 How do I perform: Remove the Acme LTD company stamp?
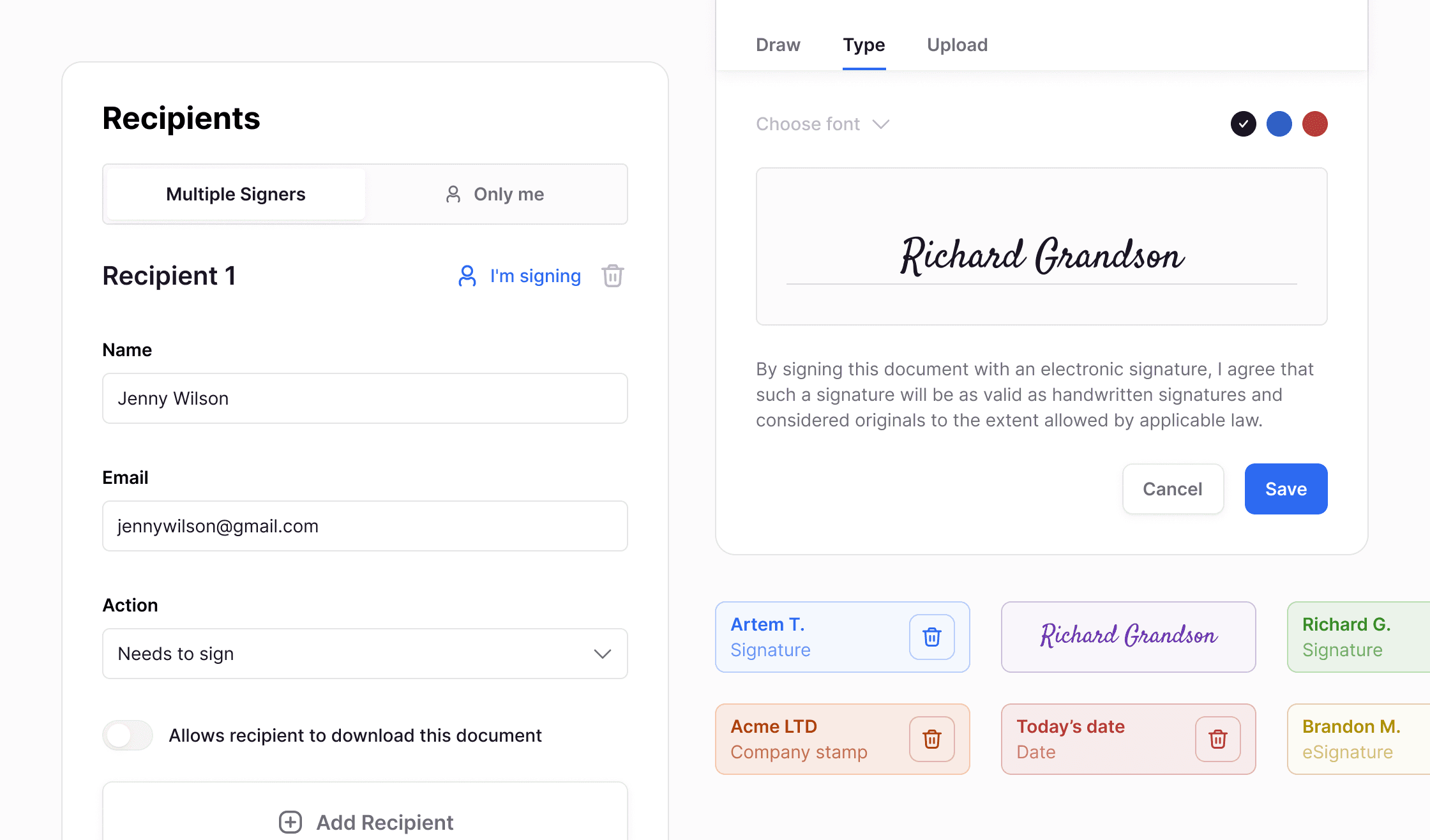(x=931, y=739)
